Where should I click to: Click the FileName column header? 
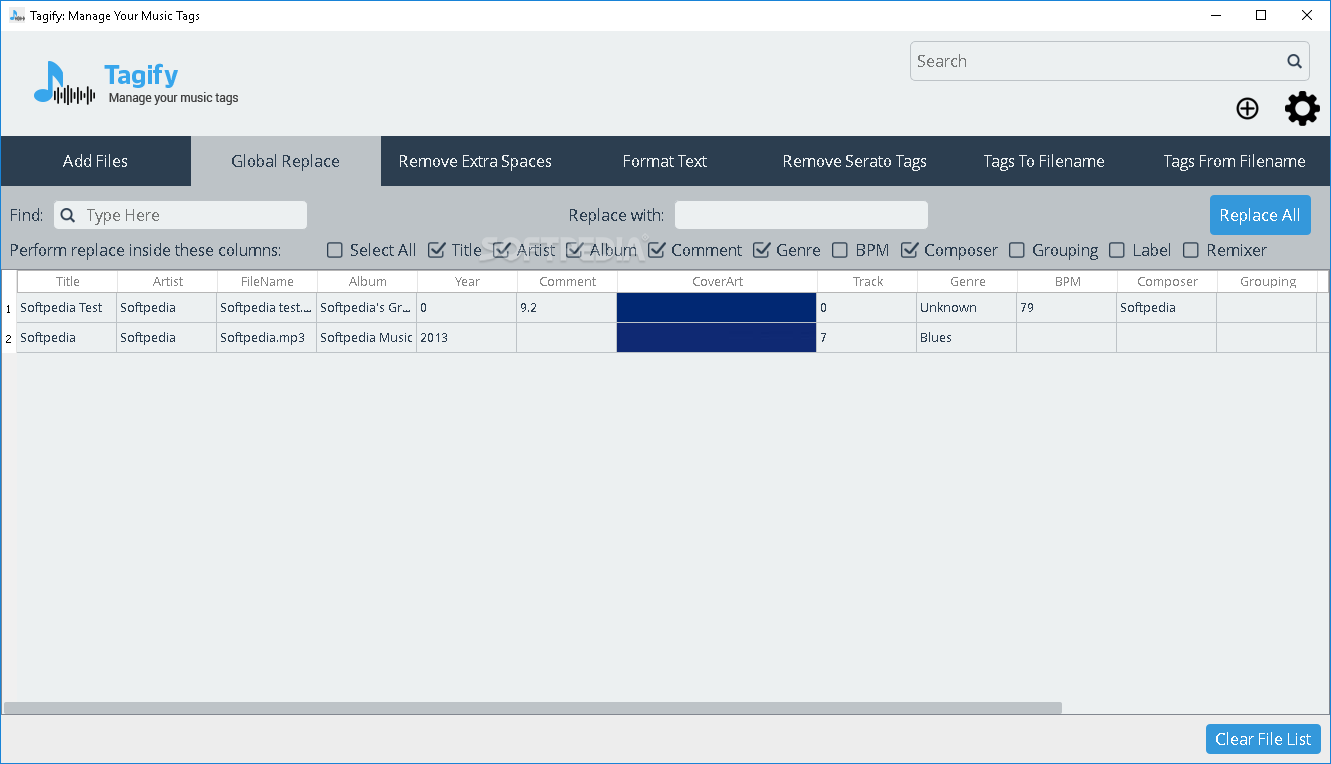point(268,282)
